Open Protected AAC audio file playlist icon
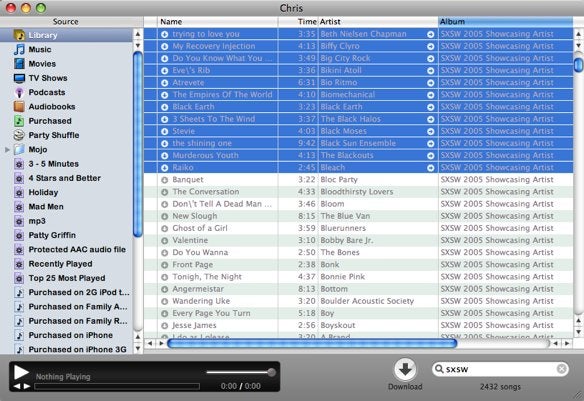584x401 pixels. pos(19,249)
